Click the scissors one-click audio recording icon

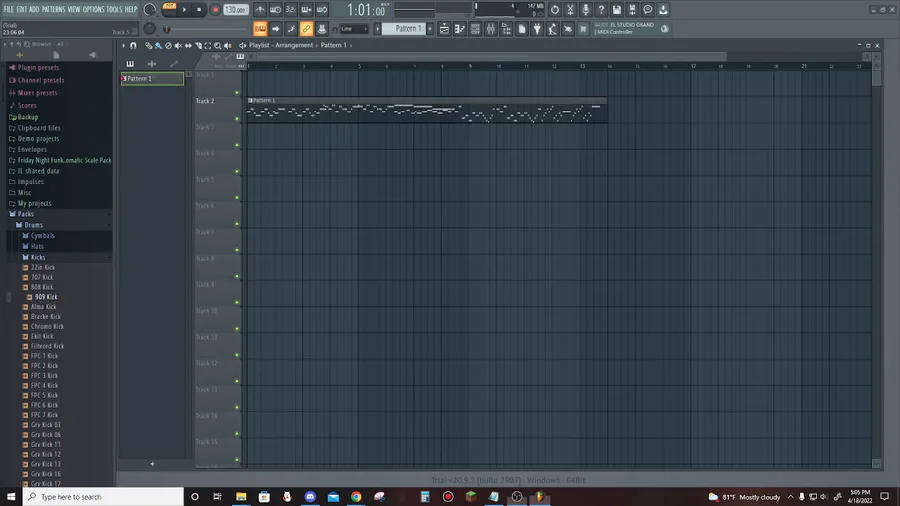[x=570, y=10]
